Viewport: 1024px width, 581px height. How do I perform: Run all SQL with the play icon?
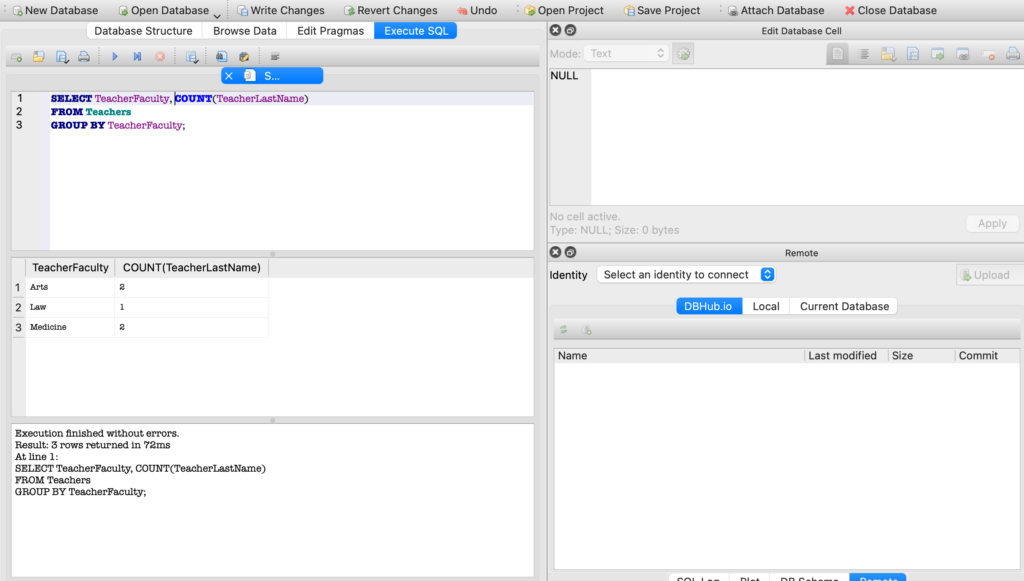tap(115, 57)
